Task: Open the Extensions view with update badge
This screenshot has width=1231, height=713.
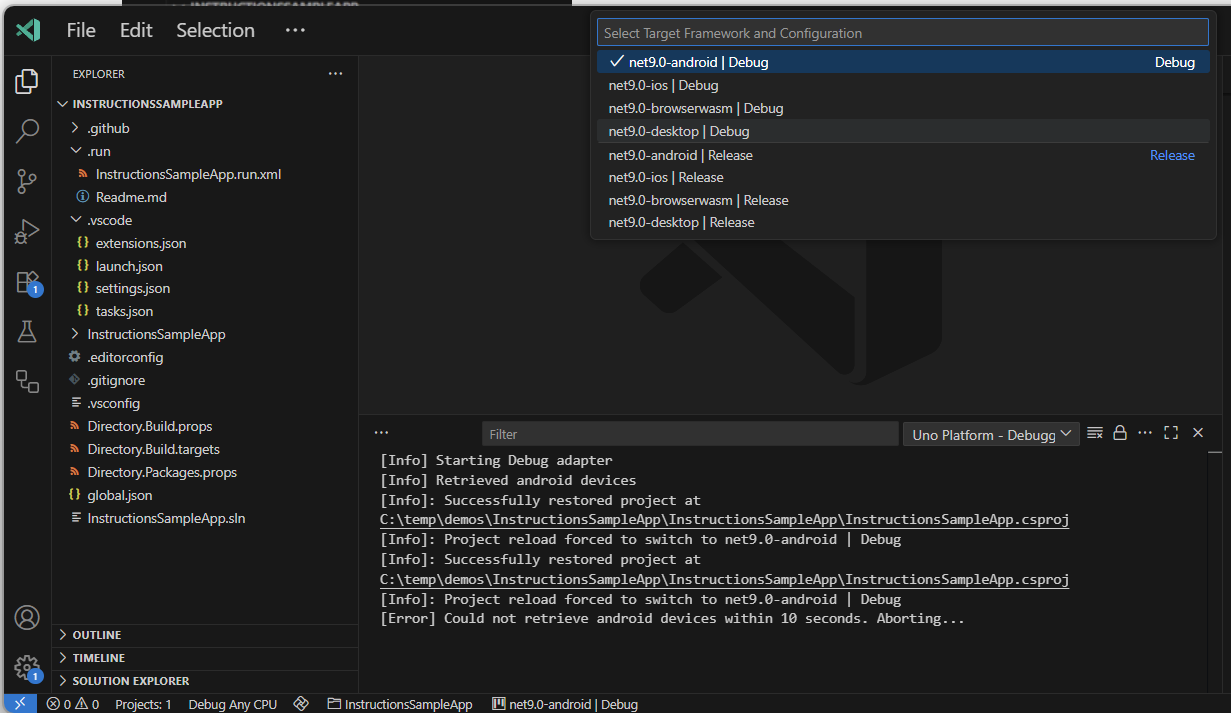Action: (x=27, y=282)
